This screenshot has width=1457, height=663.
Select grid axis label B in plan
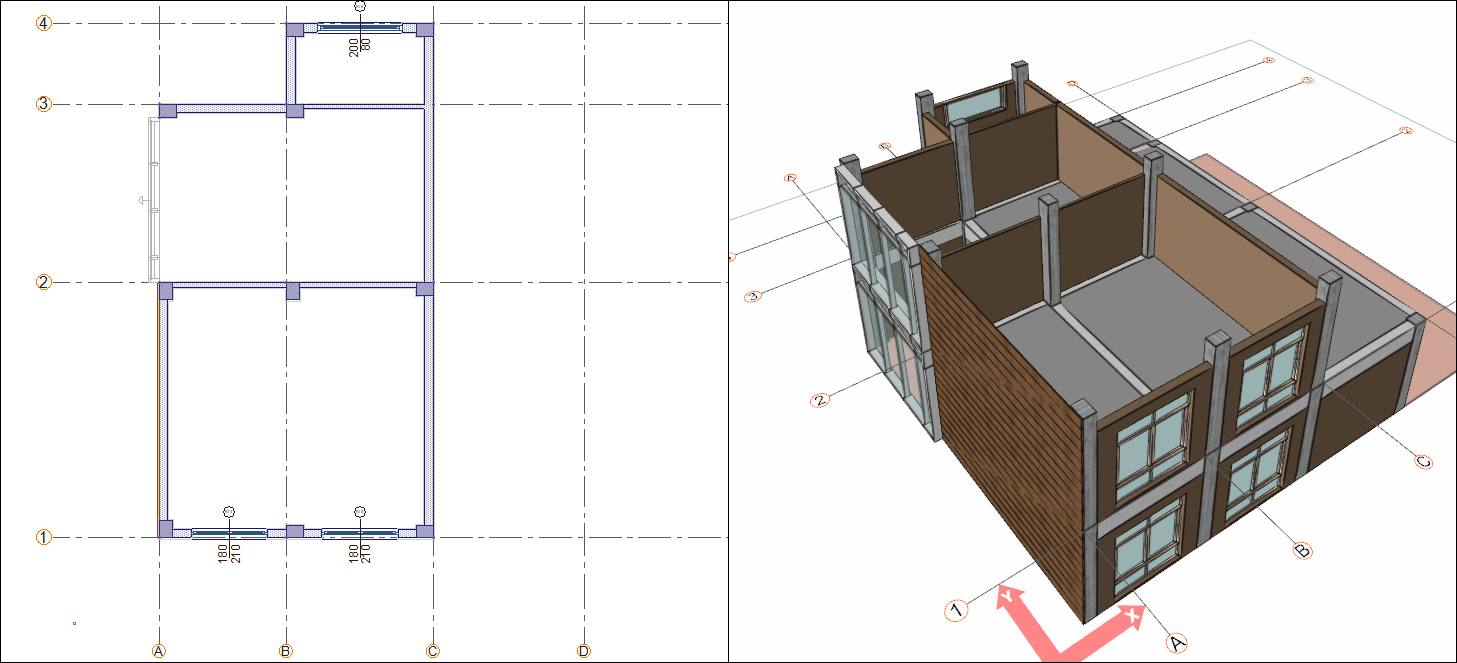click(286, 651)
